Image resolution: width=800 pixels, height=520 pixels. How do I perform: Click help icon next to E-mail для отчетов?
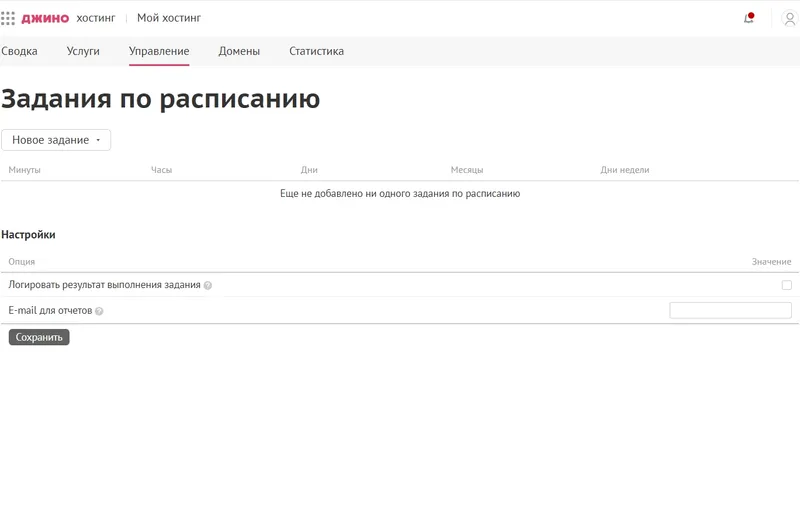tap(99, 311)
